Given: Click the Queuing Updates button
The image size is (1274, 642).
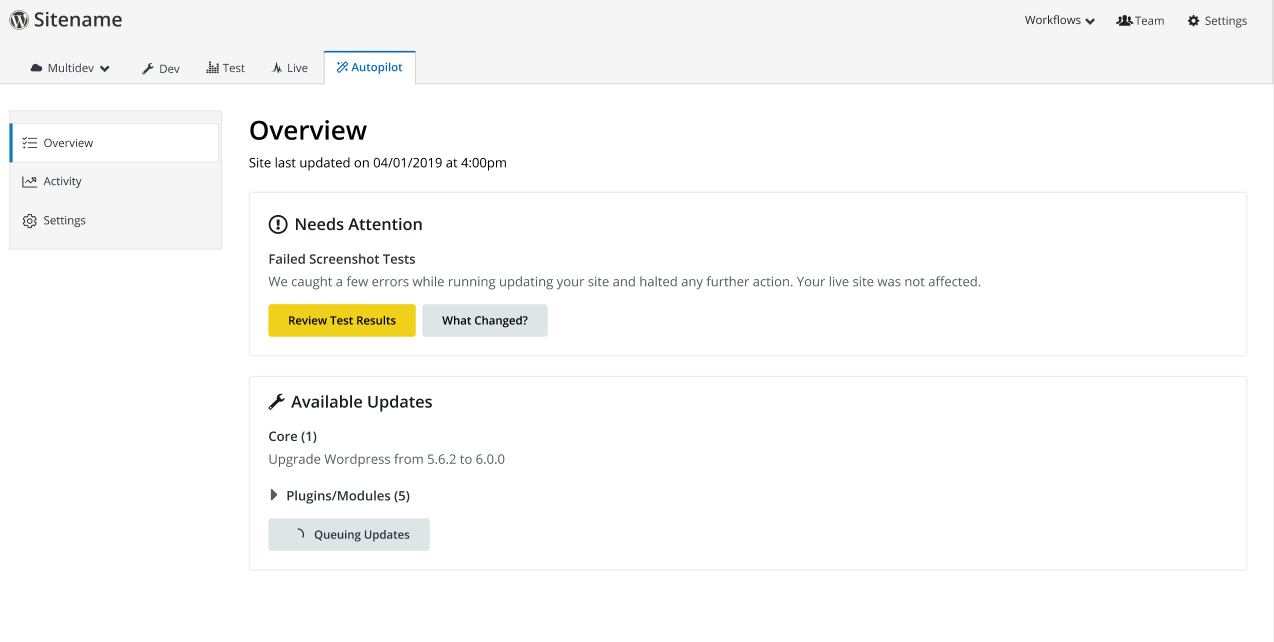Looking at the screenshot, I should [349, 535].
